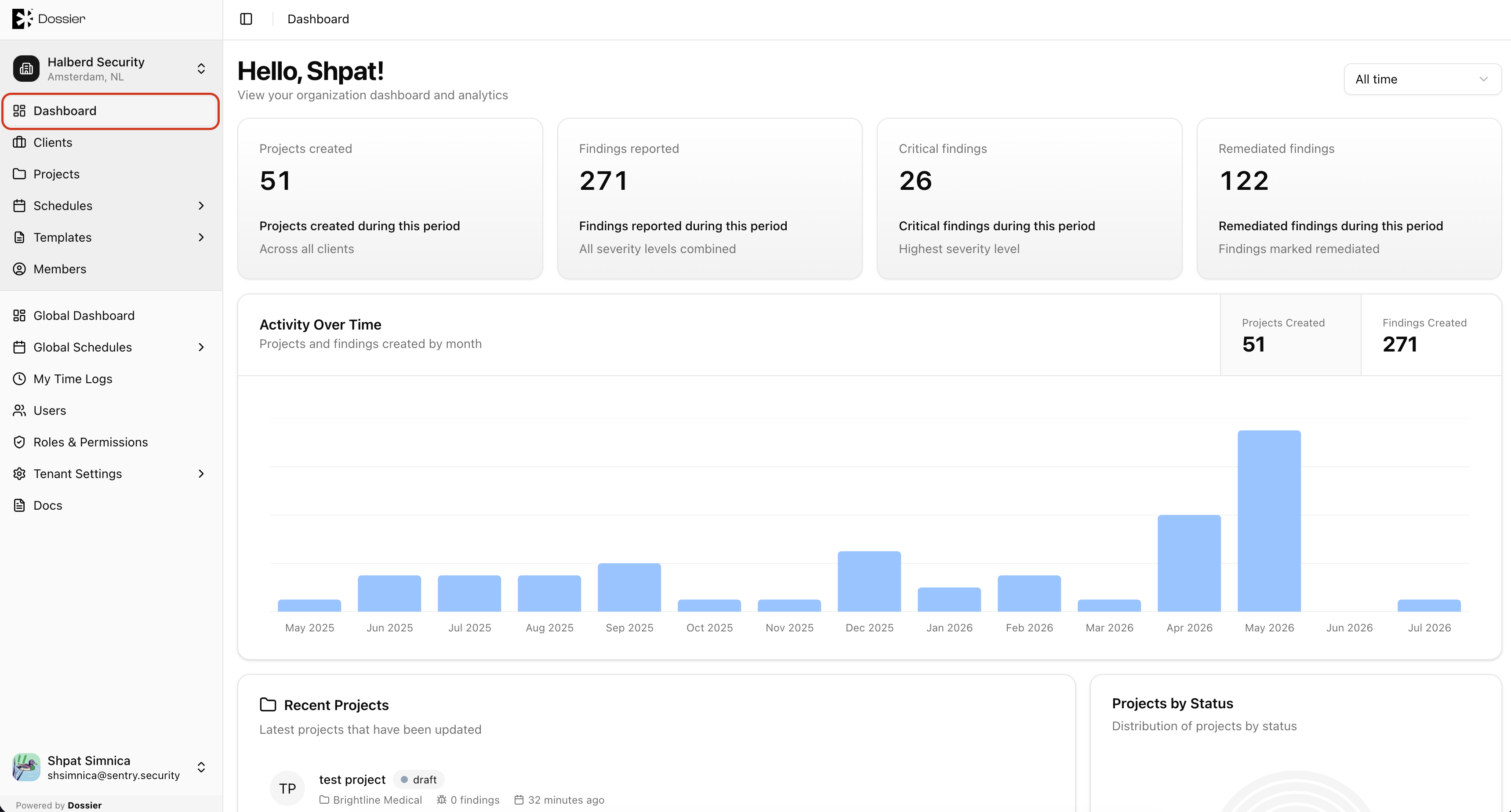Click the Recent Projects folder icon
This screenshot has width=1511, height=812.
pyautogui.click(x=268, y=705)
